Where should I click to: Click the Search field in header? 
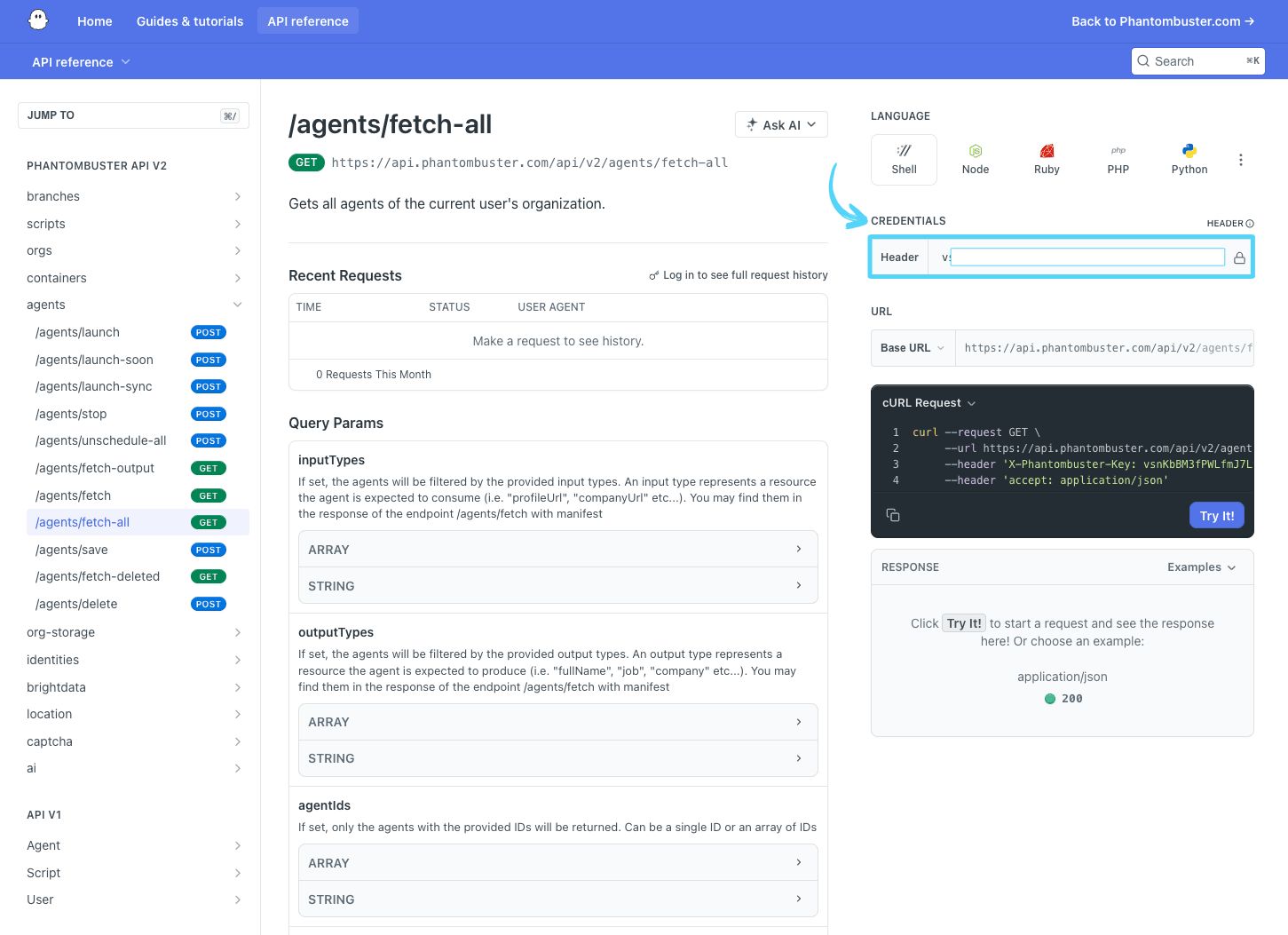(x=1198, y=61)
